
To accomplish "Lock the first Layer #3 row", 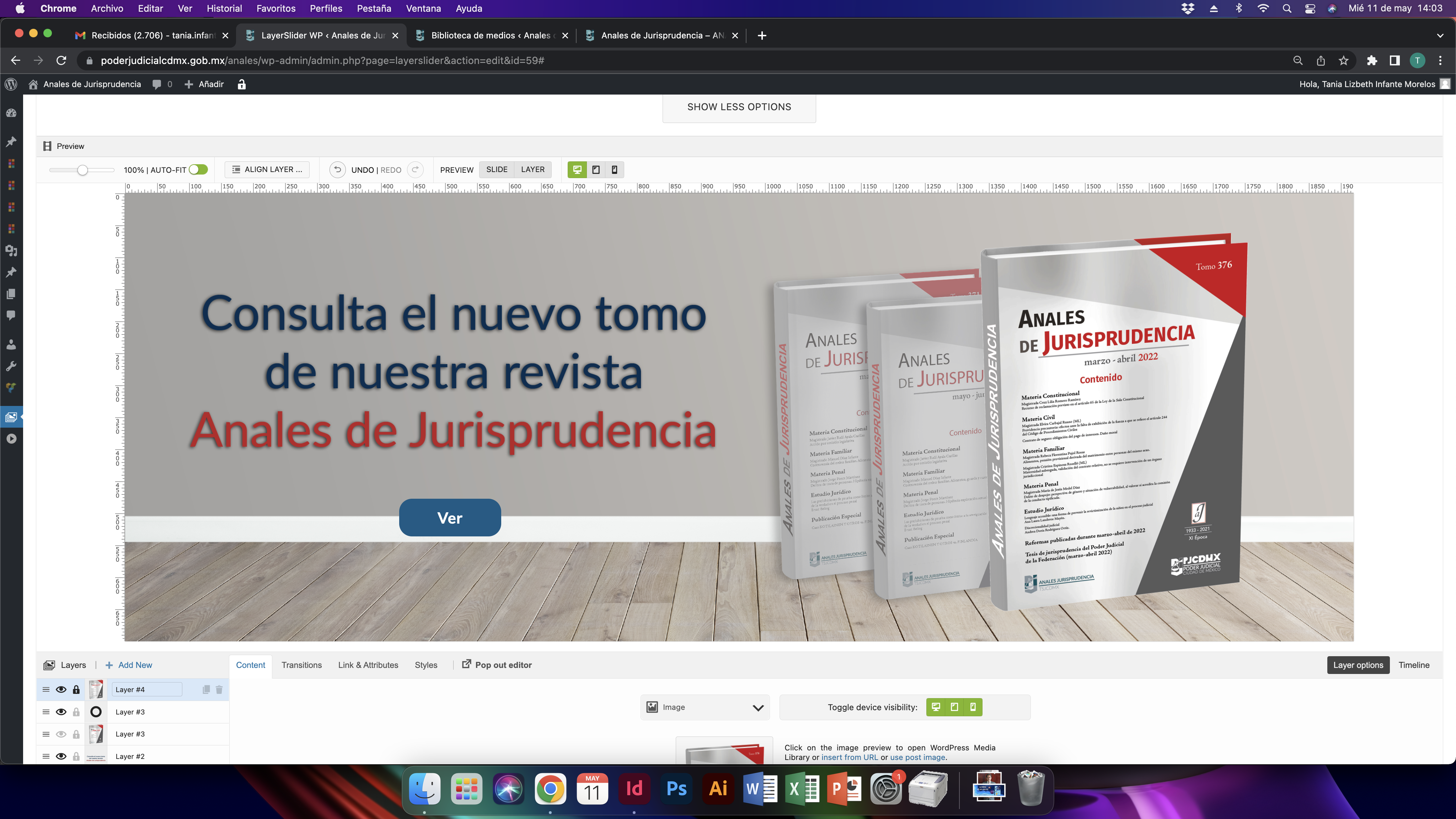I will 76,712.
